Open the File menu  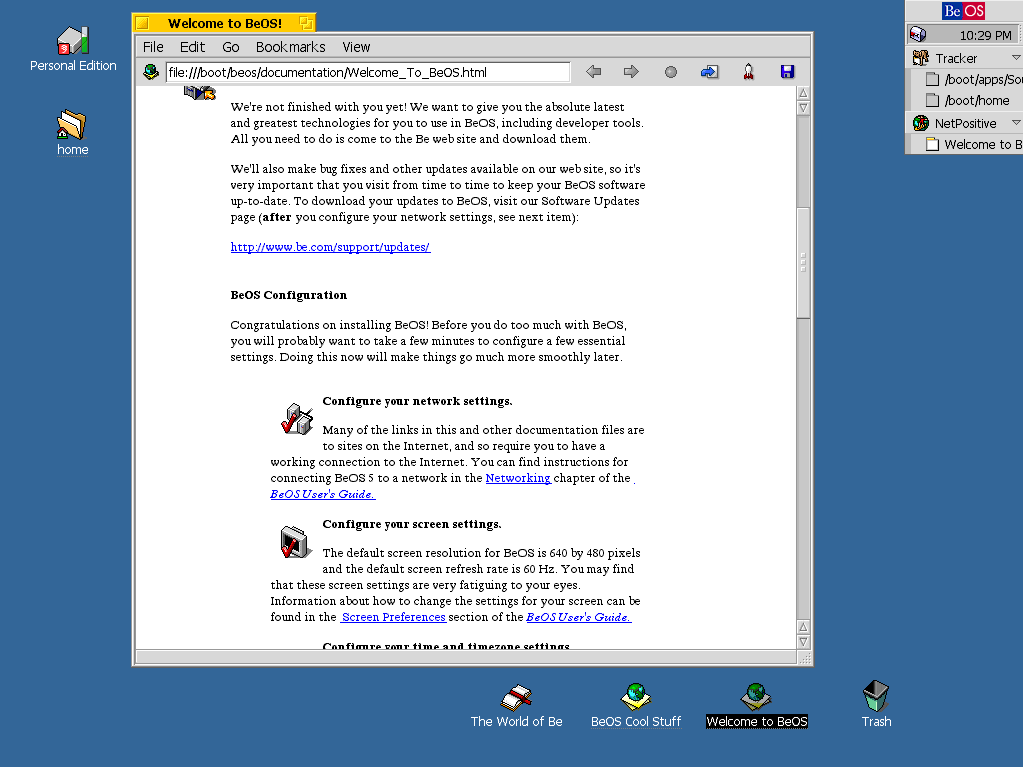click(153, 47)
